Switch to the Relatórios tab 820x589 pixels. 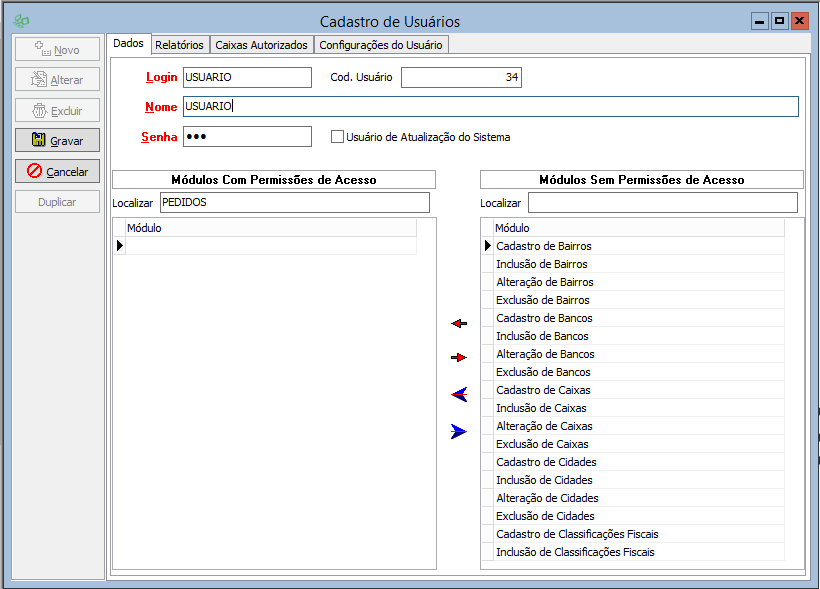point(180,45)
